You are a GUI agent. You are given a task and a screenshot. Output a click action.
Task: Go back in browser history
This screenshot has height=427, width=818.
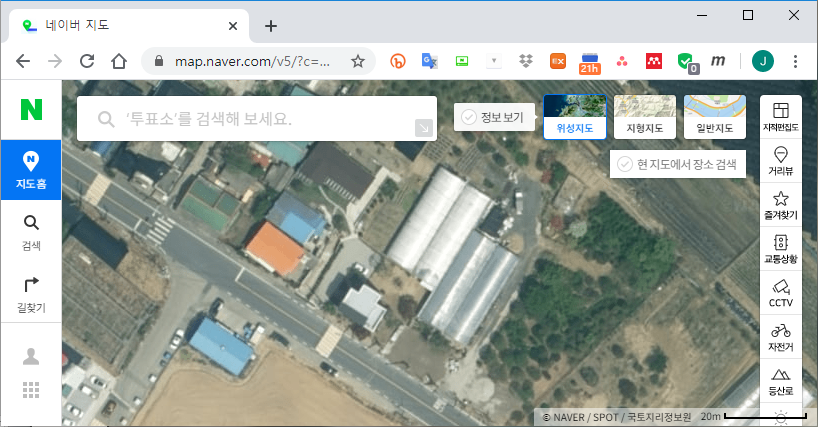point(23,61)
